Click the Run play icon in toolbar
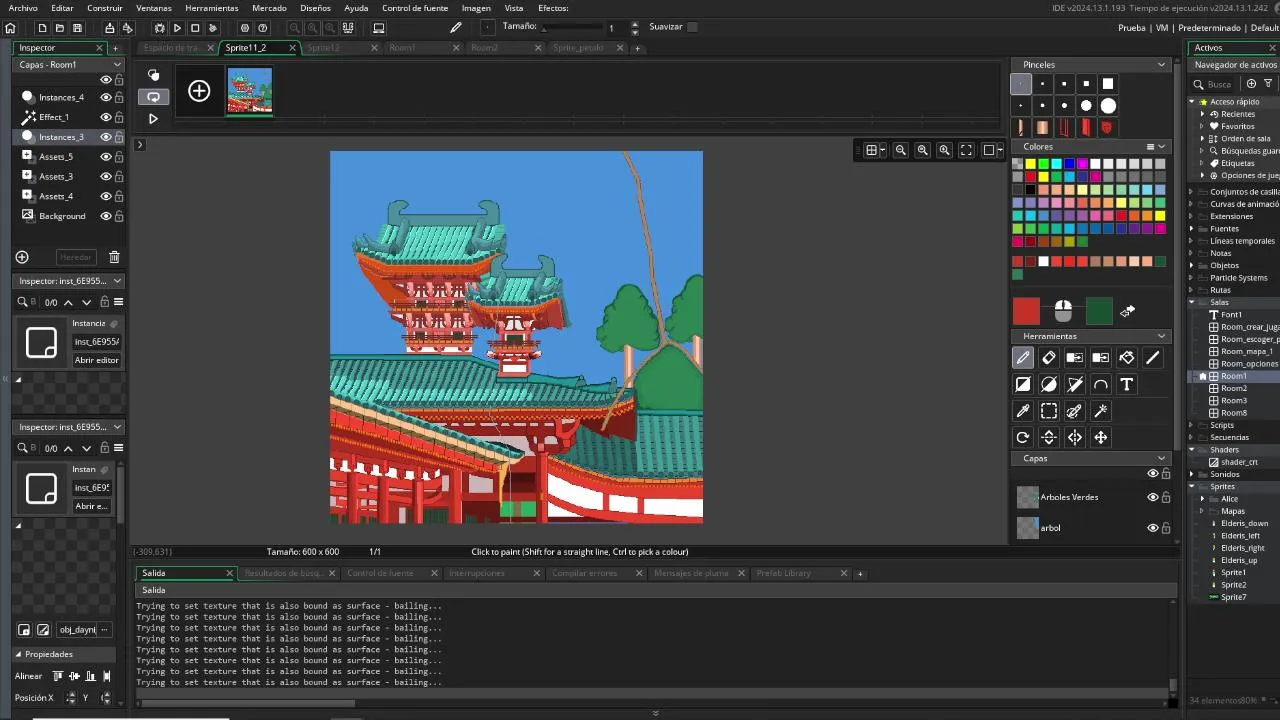 pyautogui.click(x=177, y=28)
